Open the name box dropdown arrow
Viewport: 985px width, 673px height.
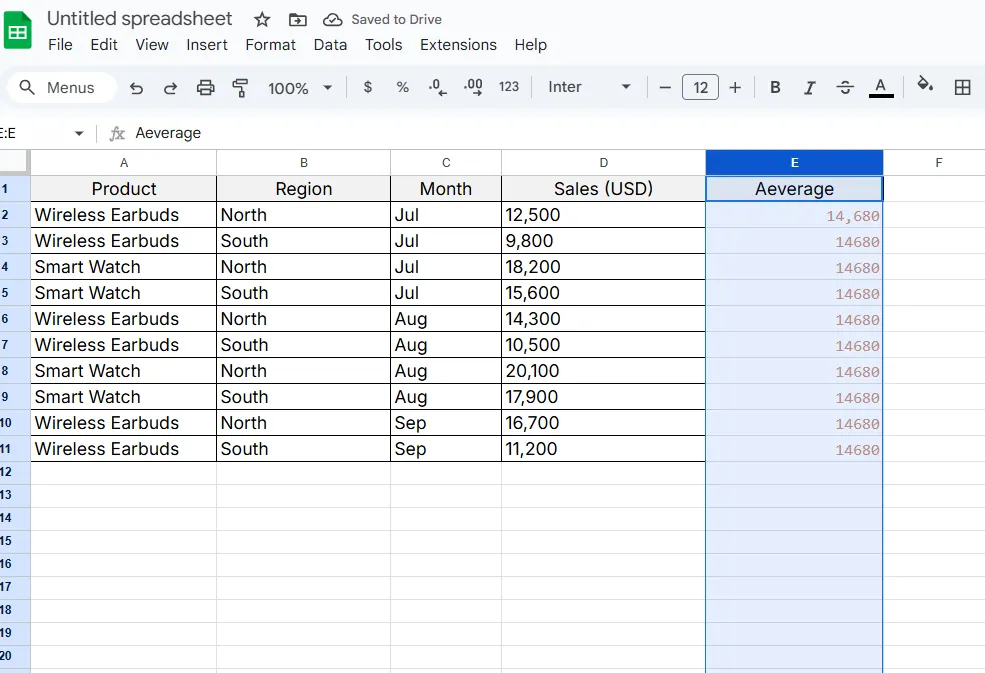point(79,133)
